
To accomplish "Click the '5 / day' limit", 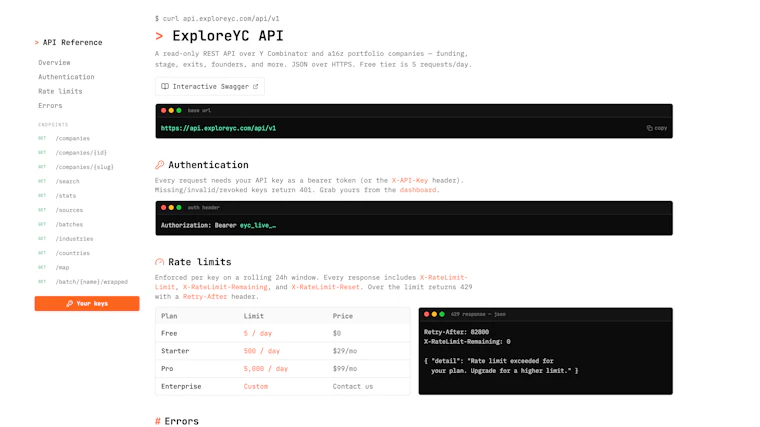I will [258, 333].
